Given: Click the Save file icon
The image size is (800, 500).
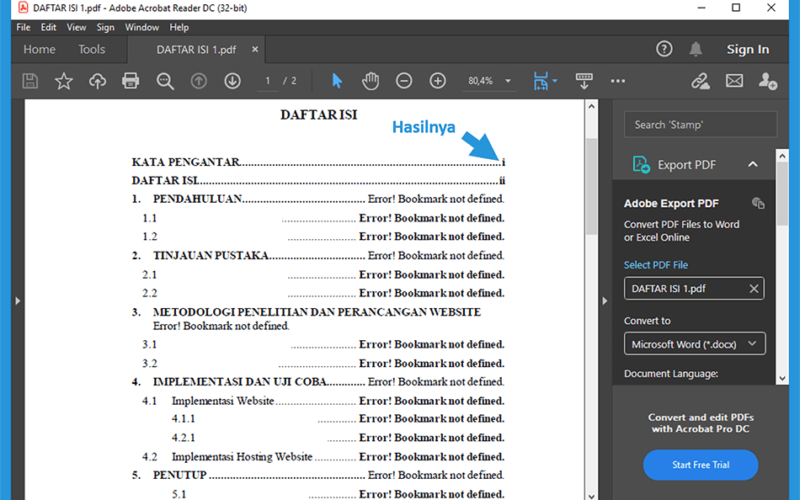Looking at the screenshot, I should point(30,81).
